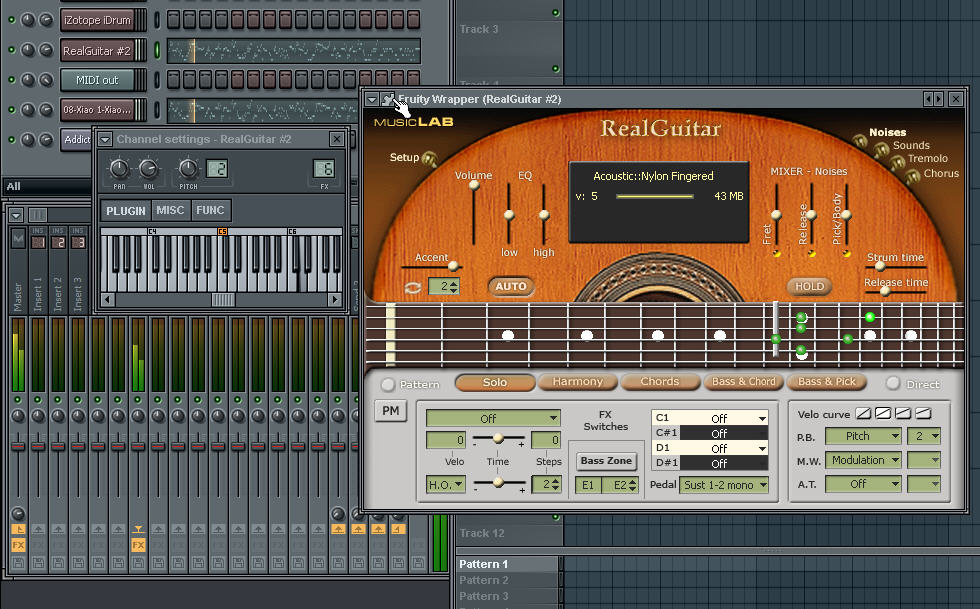Open the P.B. Pitch dropdown
The height and width of the screenshot is (609, 980).
pos(863,436)
